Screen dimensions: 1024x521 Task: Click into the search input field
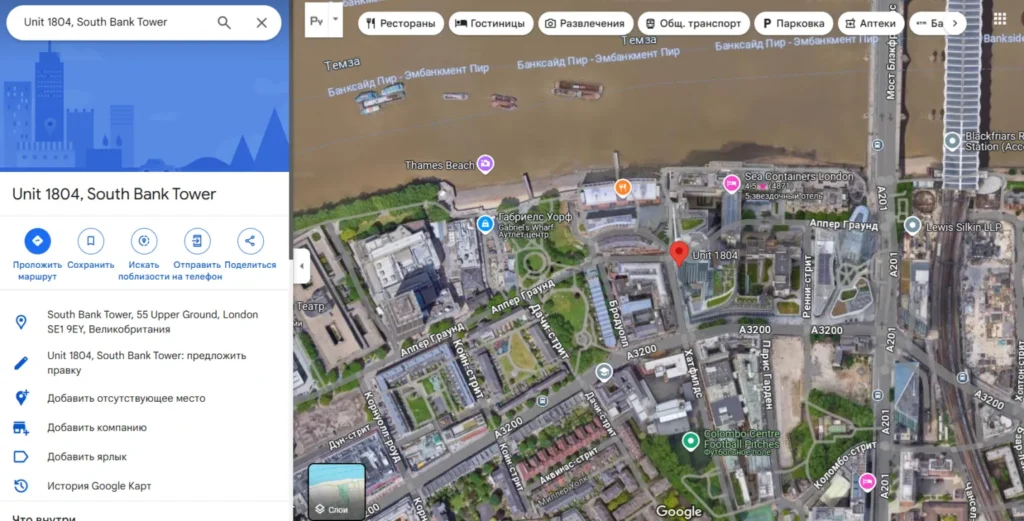click(x=110, y=22)
